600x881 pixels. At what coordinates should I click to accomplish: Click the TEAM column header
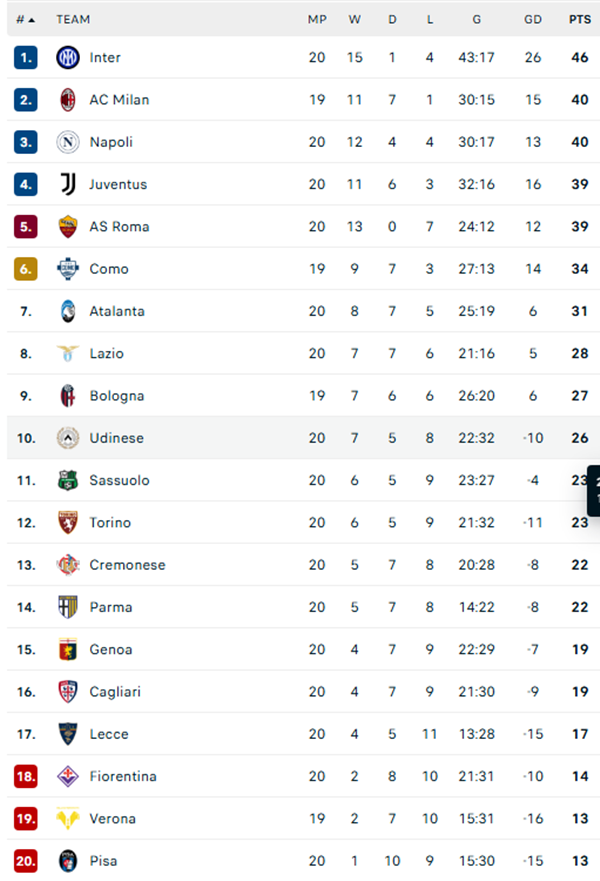[x=72, y=19]
